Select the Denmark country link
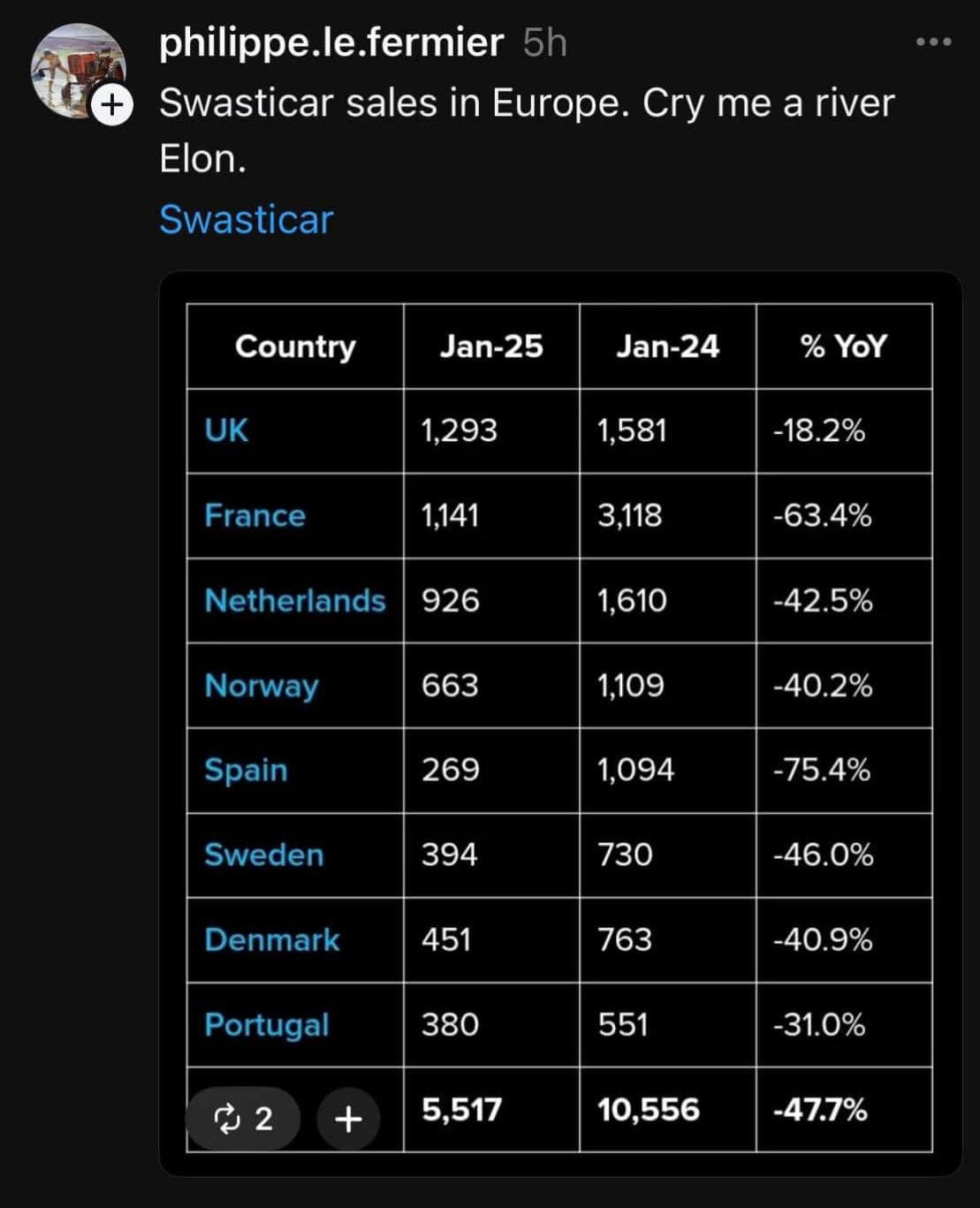Screen dimensions: 980x1208 point(271,939)
